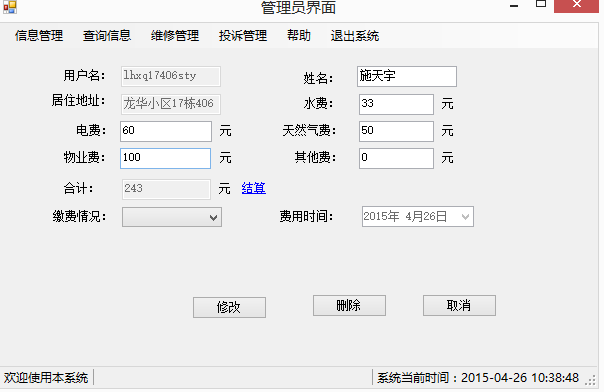Click the 删除 button

pos(349,306)
